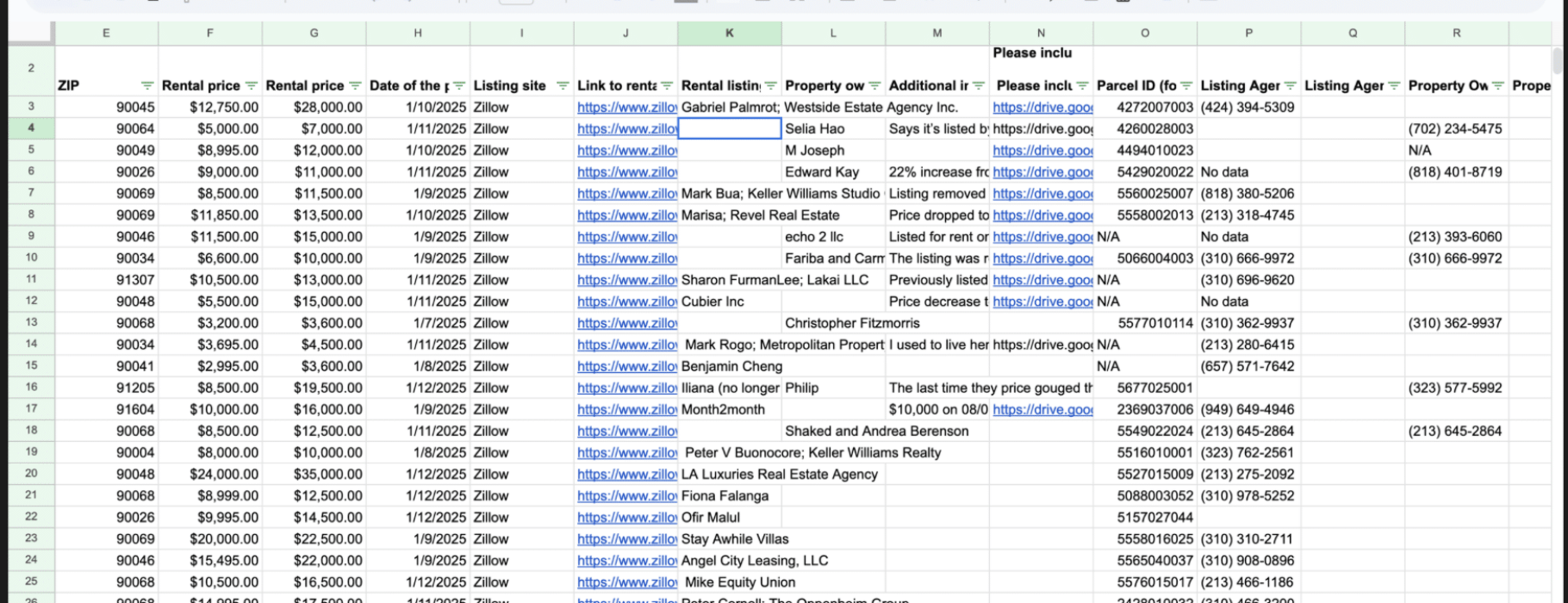Open the drive.google link in the Month2month row

click(x=1042, y=409)
